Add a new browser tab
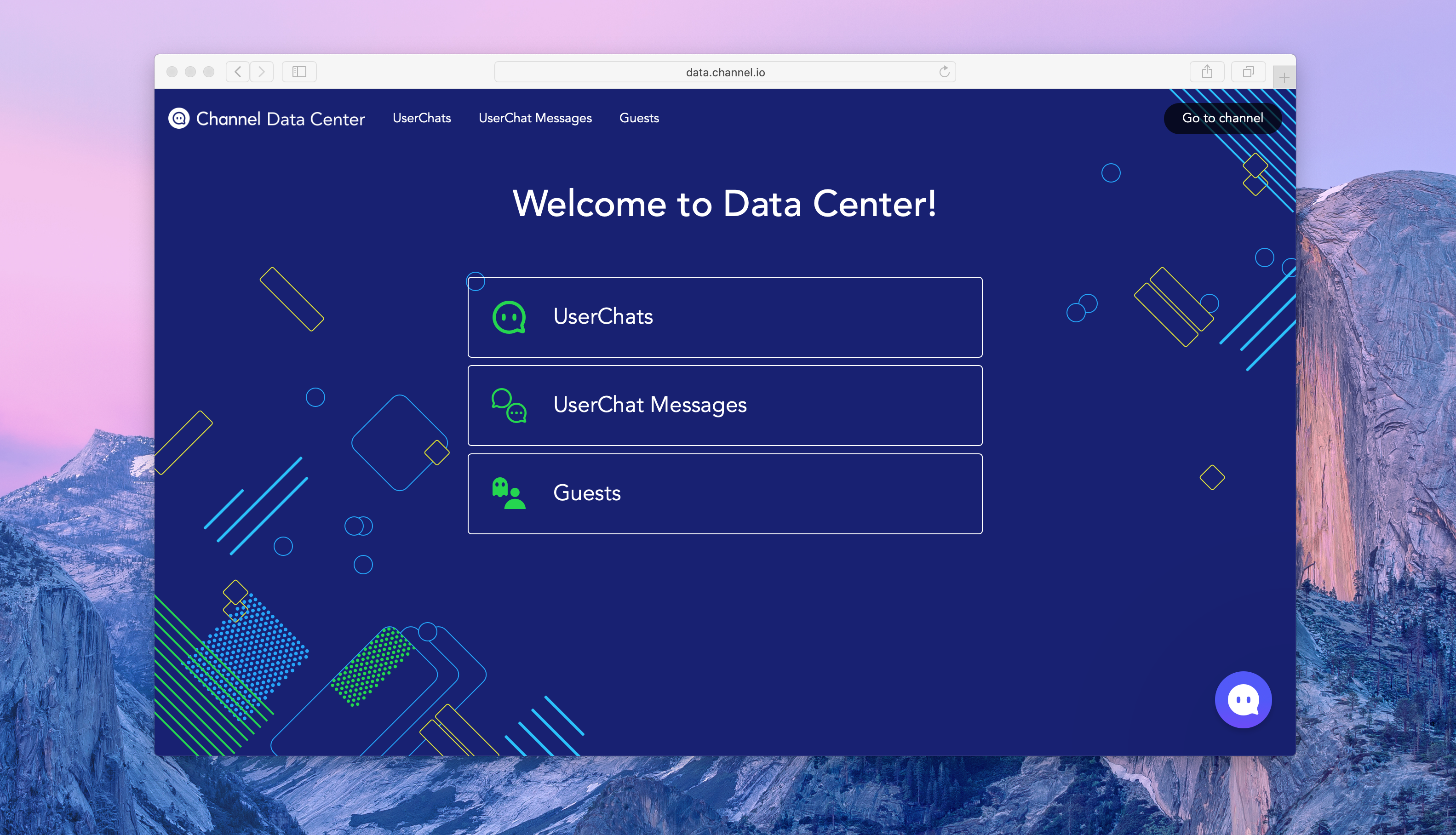This screenshot has height=835, width=1456. click(1284, 77)
